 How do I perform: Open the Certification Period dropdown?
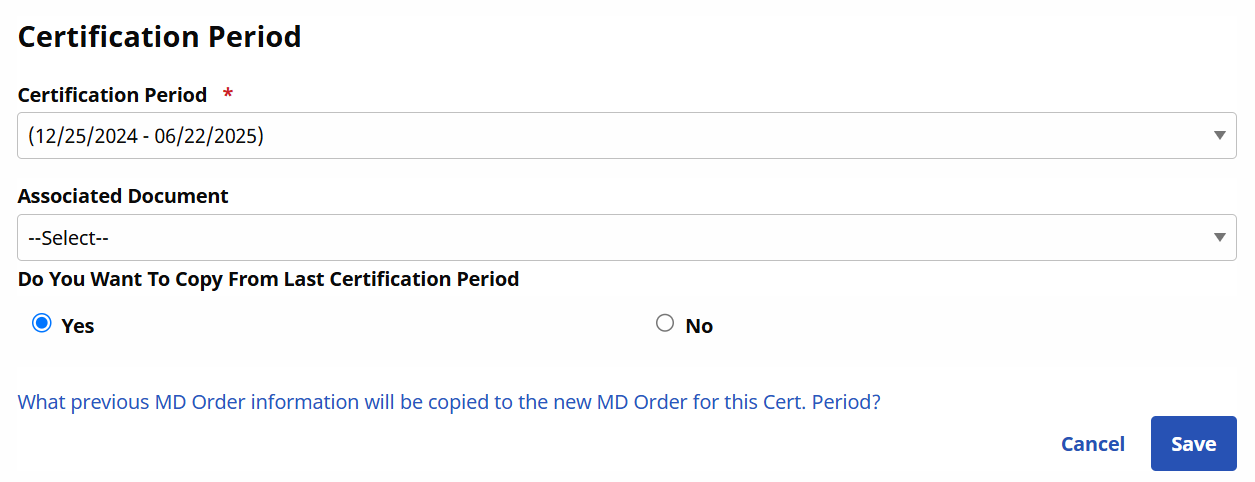(x=626, y=135)
